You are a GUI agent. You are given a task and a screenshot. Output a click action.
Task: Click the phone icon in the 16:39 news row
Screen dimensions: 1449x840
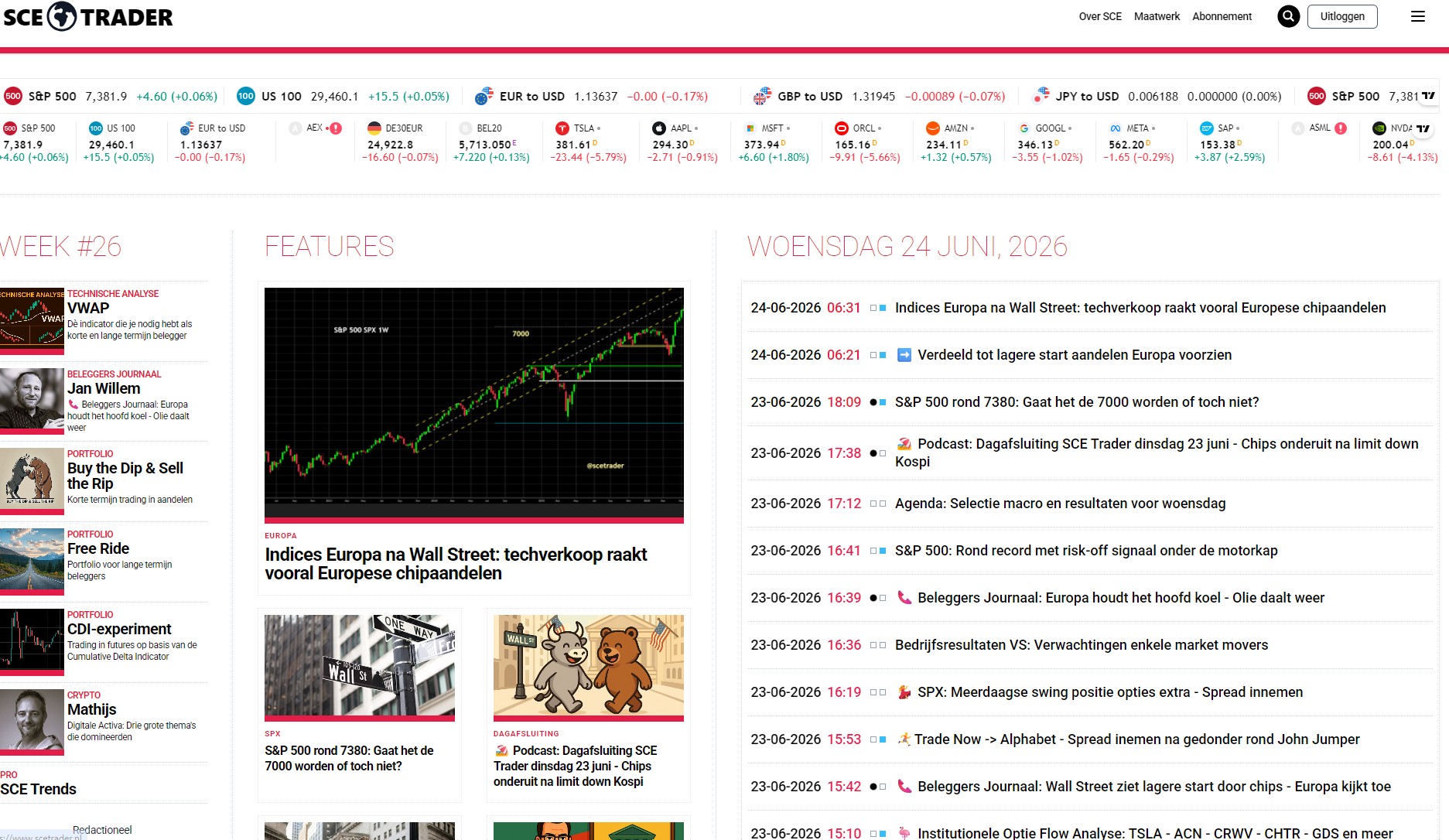[904, 598]
